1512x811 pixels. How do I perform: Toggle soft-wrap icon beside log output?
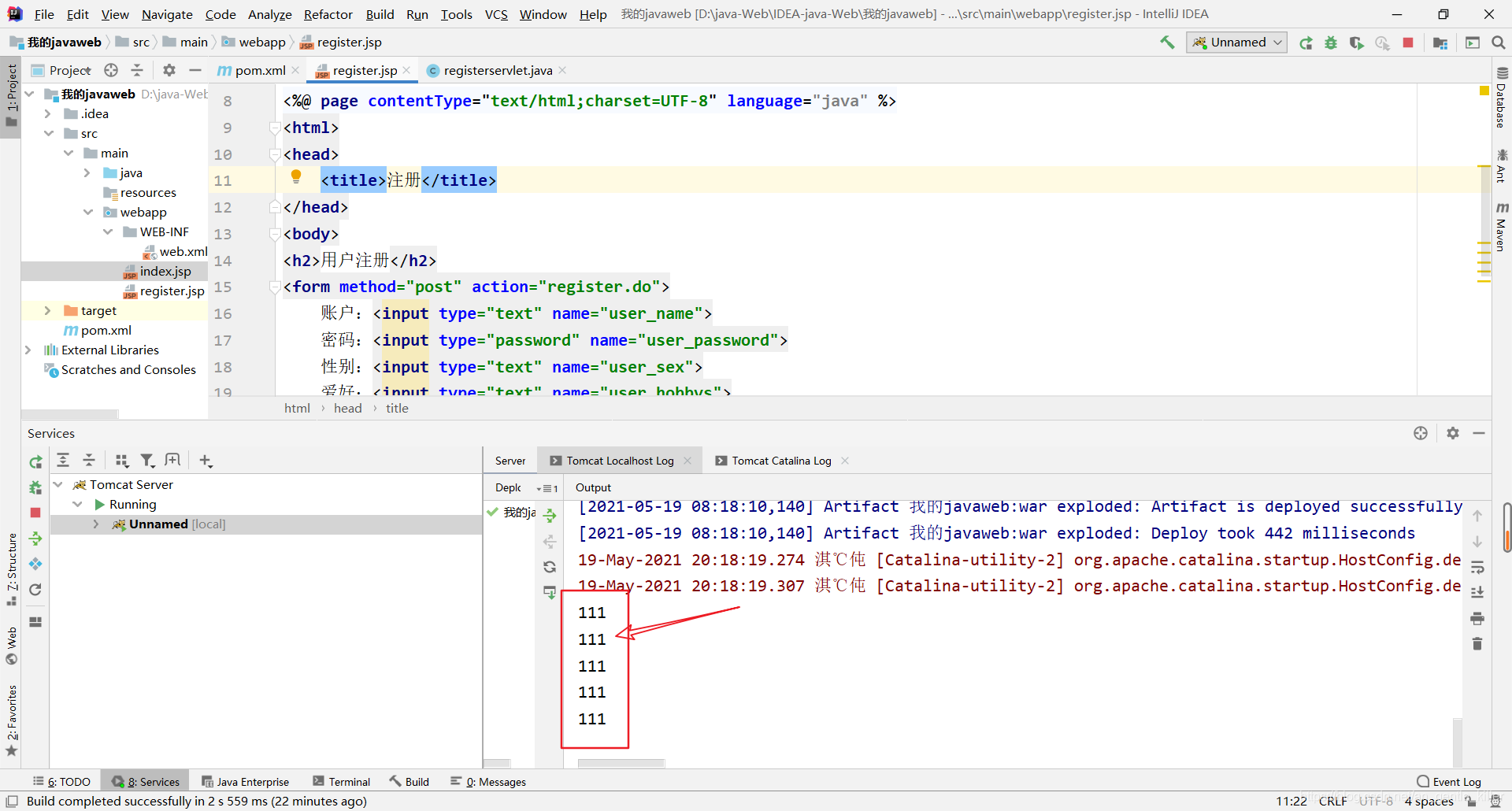coord(1477,567)
